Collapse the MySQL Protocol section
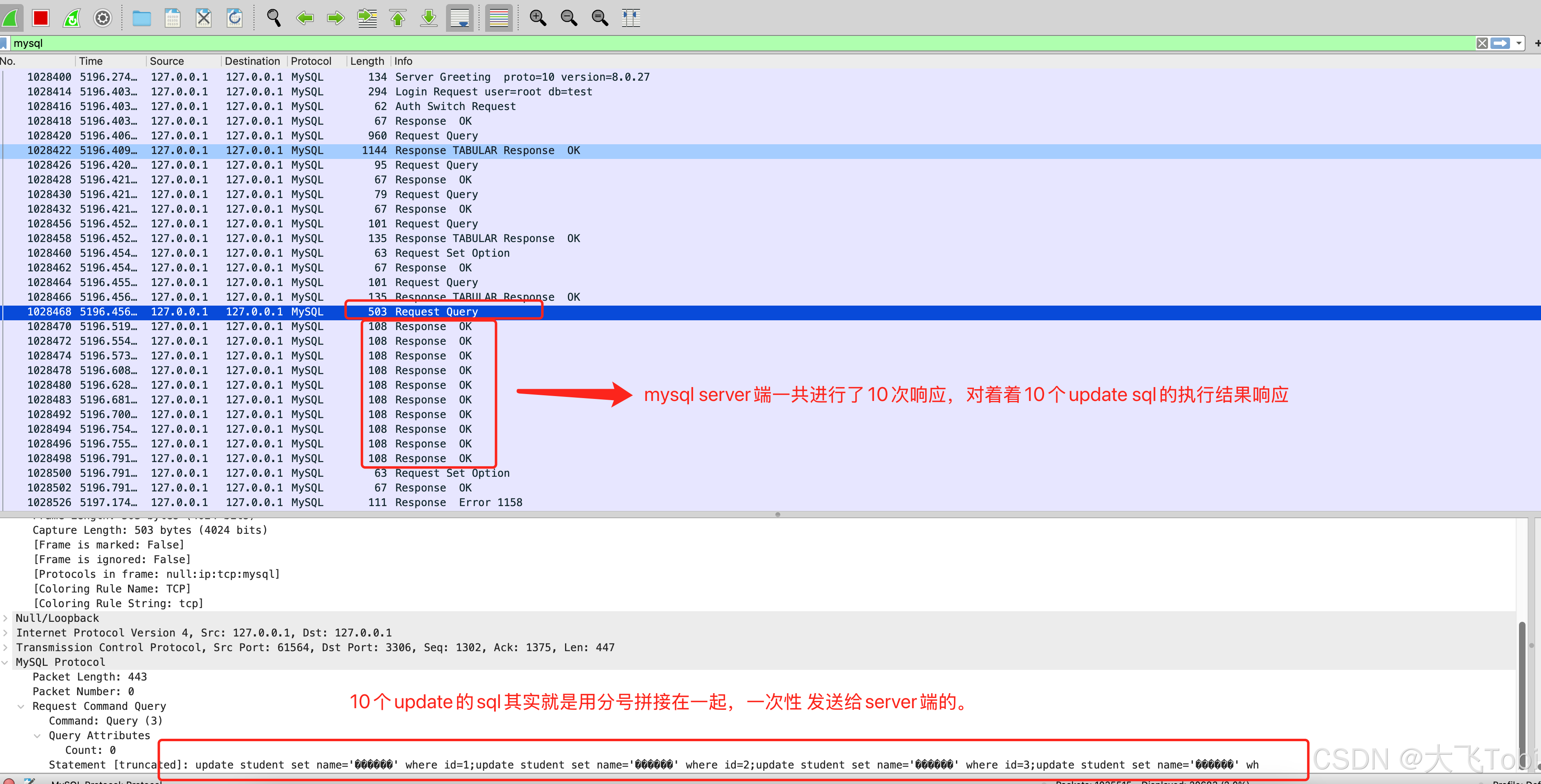The height and width of the screenshot is (784, 1541). [5, 662]
